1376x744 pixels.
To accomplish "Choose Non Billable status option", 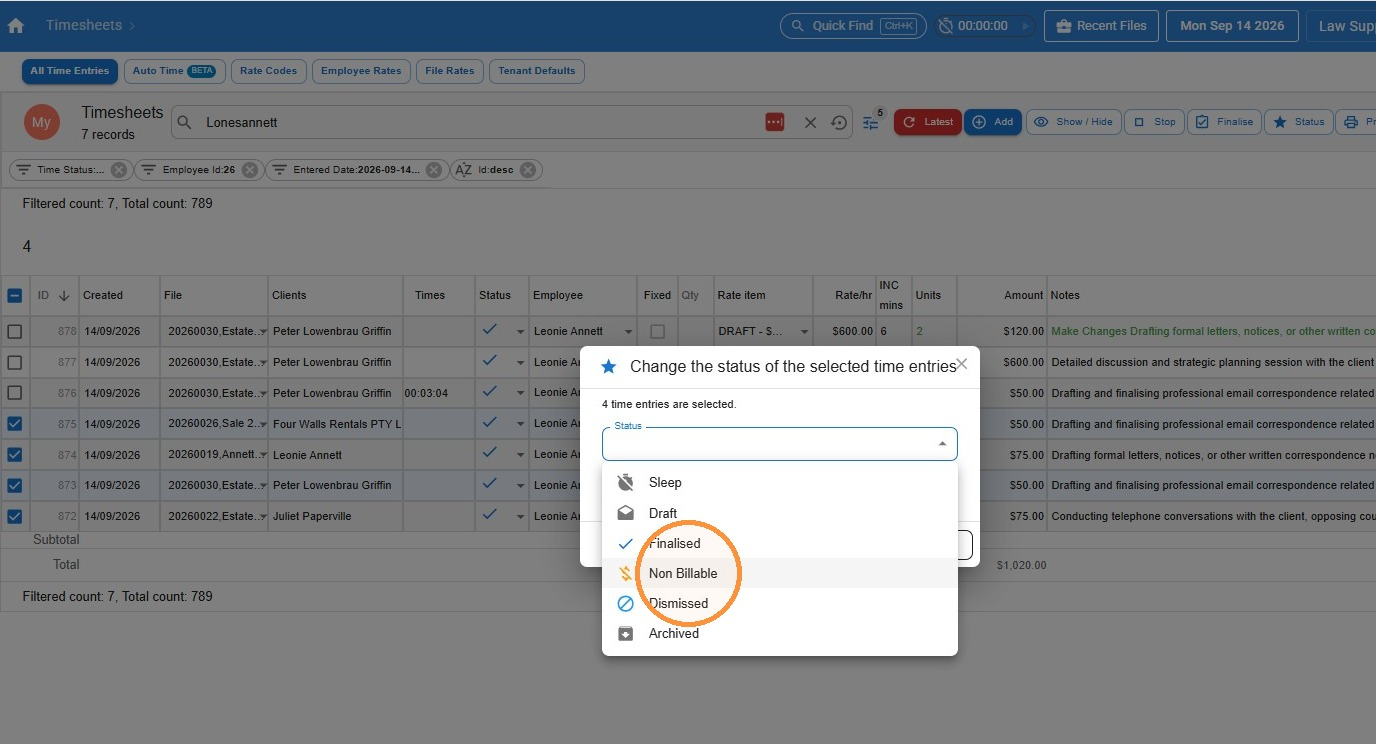I will [780, 573].
